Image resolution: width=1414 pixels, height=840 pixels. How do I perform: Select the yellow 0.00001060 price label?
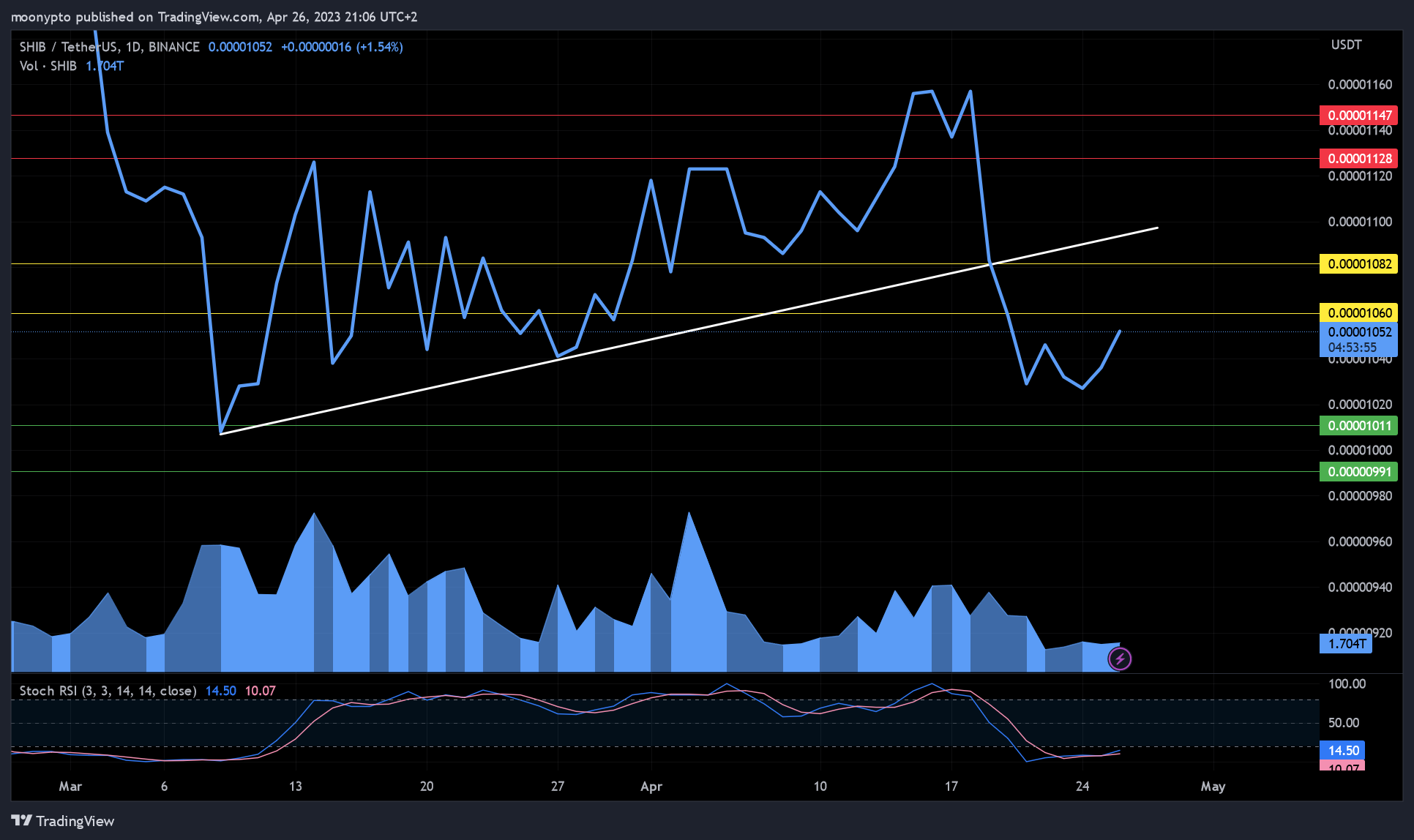1359,313
